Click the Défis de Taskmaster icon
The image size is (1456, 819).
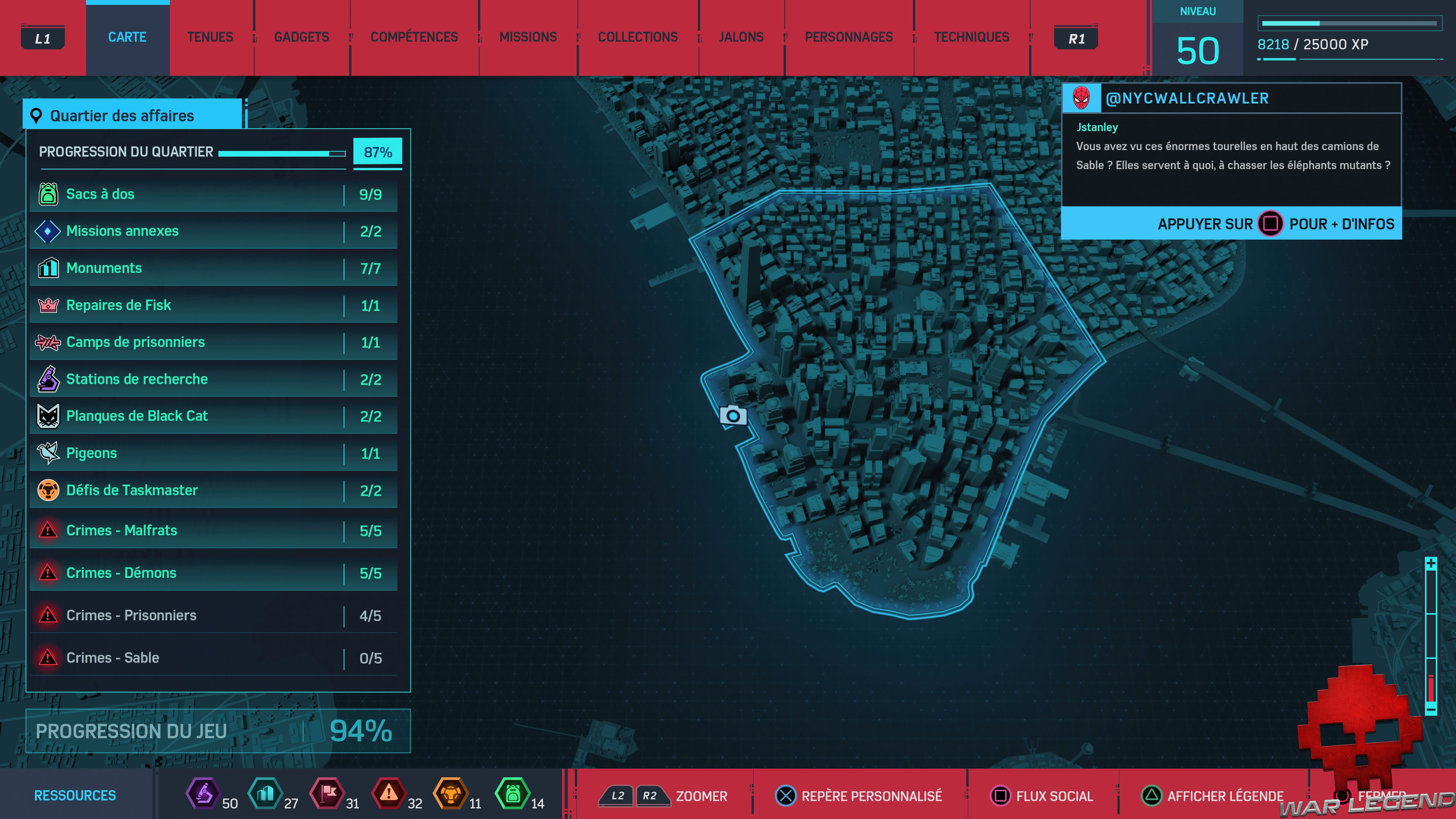pyautogui.click(x=48, y=490)
